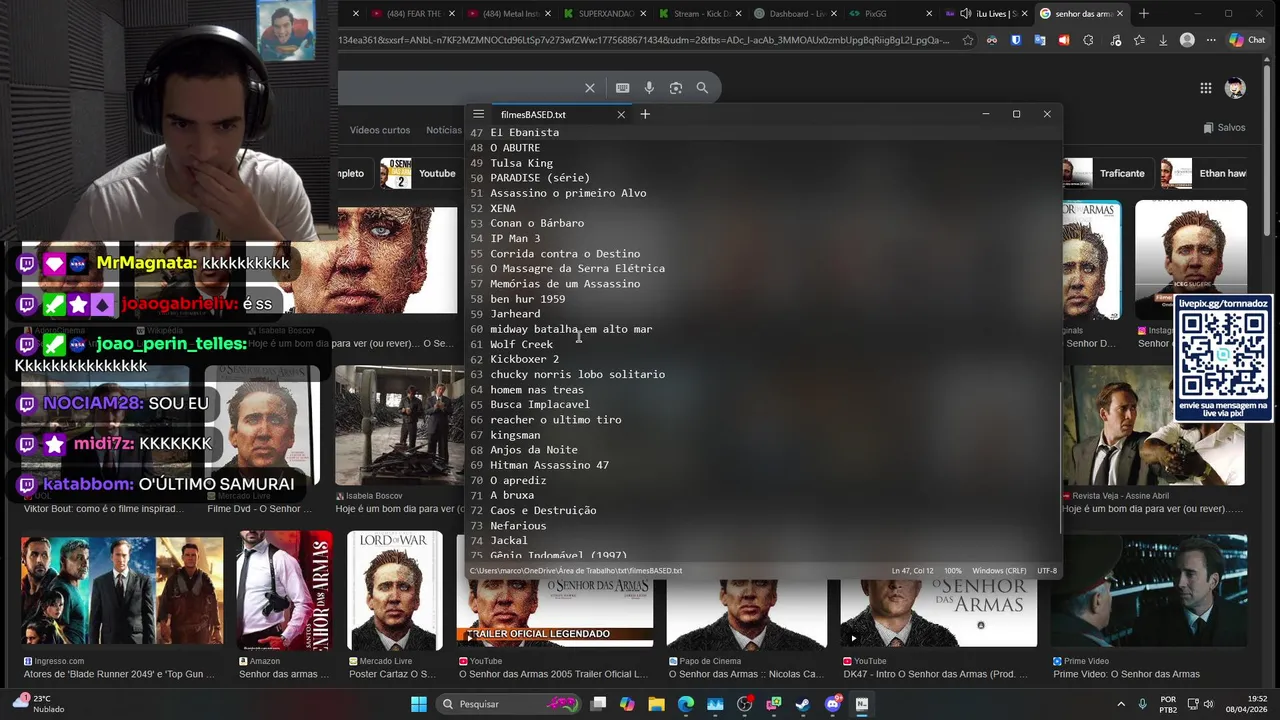This screenshot has width=1280, height=720.
Task: Open a new browser tab
Action: point(1144,14)
